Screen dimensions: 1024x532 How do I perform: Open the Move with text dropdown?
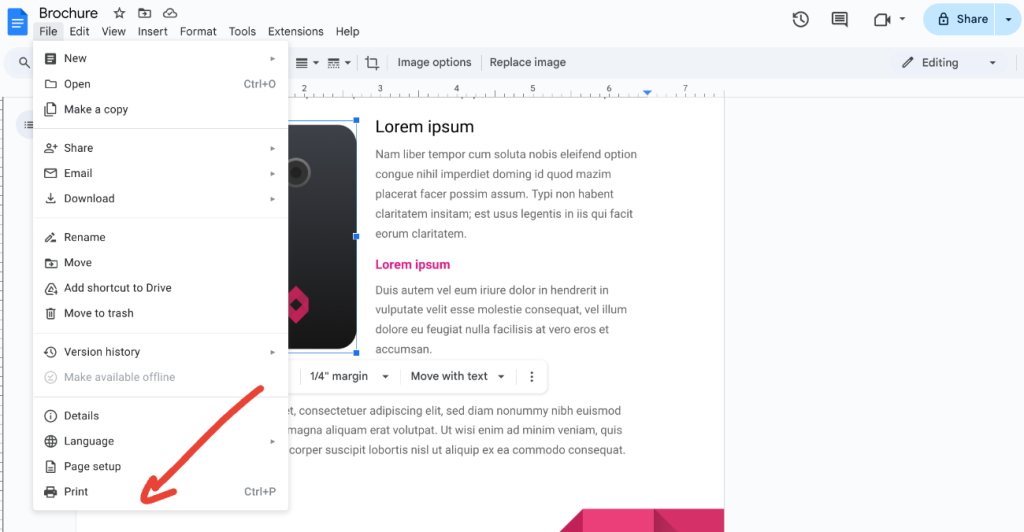(458, 376)
